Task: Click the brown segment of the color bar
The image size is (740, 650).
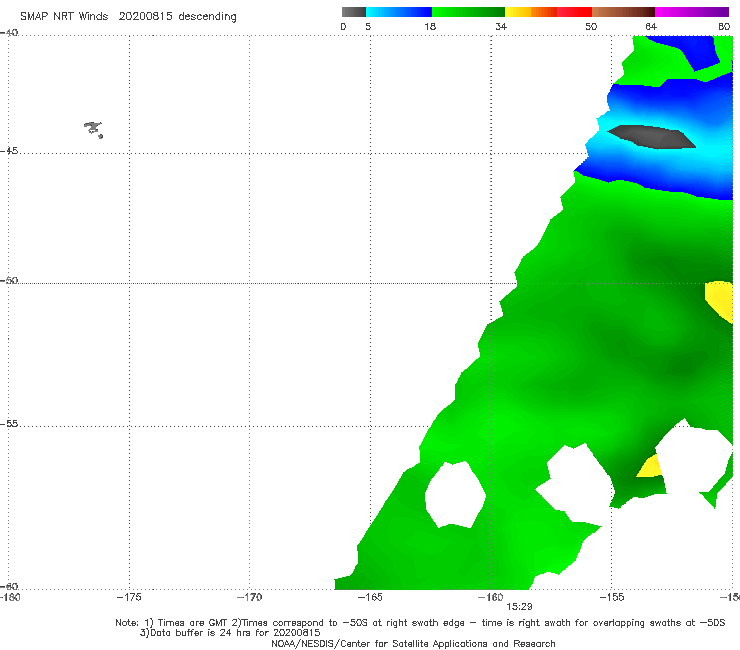Action: pyautogui.click(x=623, y=12)
